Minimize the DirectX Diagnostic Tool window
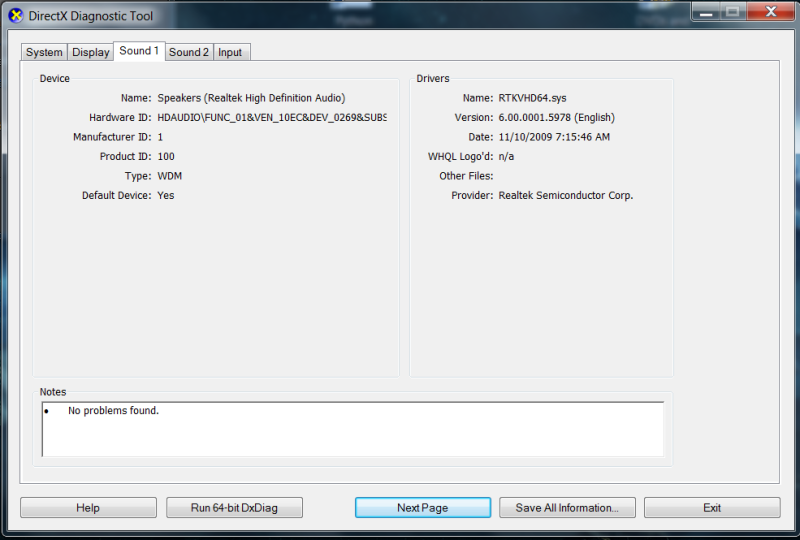The height and width of the screenshot is (540, 800). pyautogui.click(x=706, y=12)
